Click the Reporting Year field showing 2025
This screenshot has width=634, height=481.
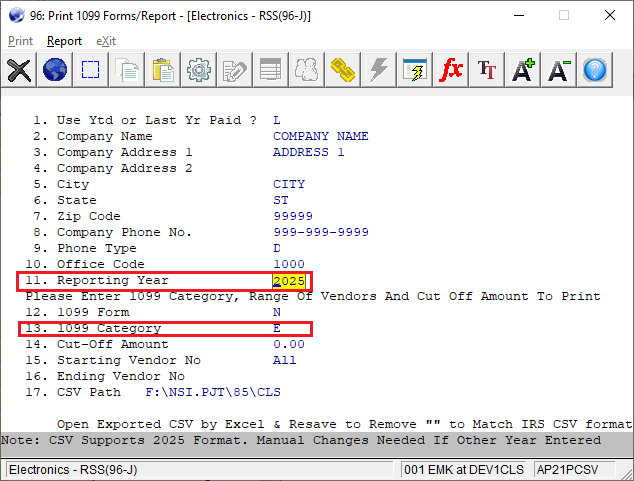point(289,281)
